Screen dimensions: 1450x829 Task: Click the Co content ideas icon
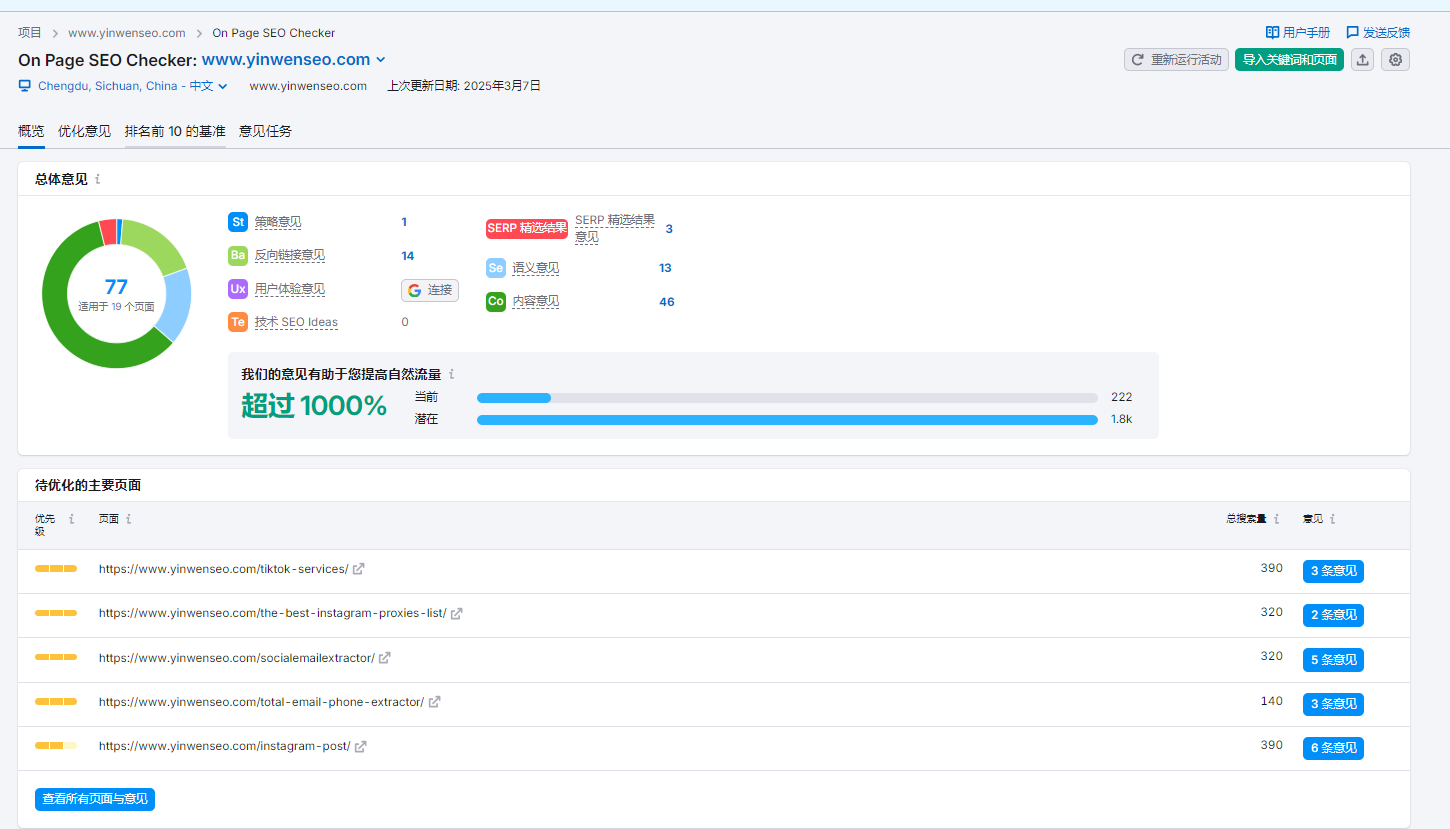point(496,301)
